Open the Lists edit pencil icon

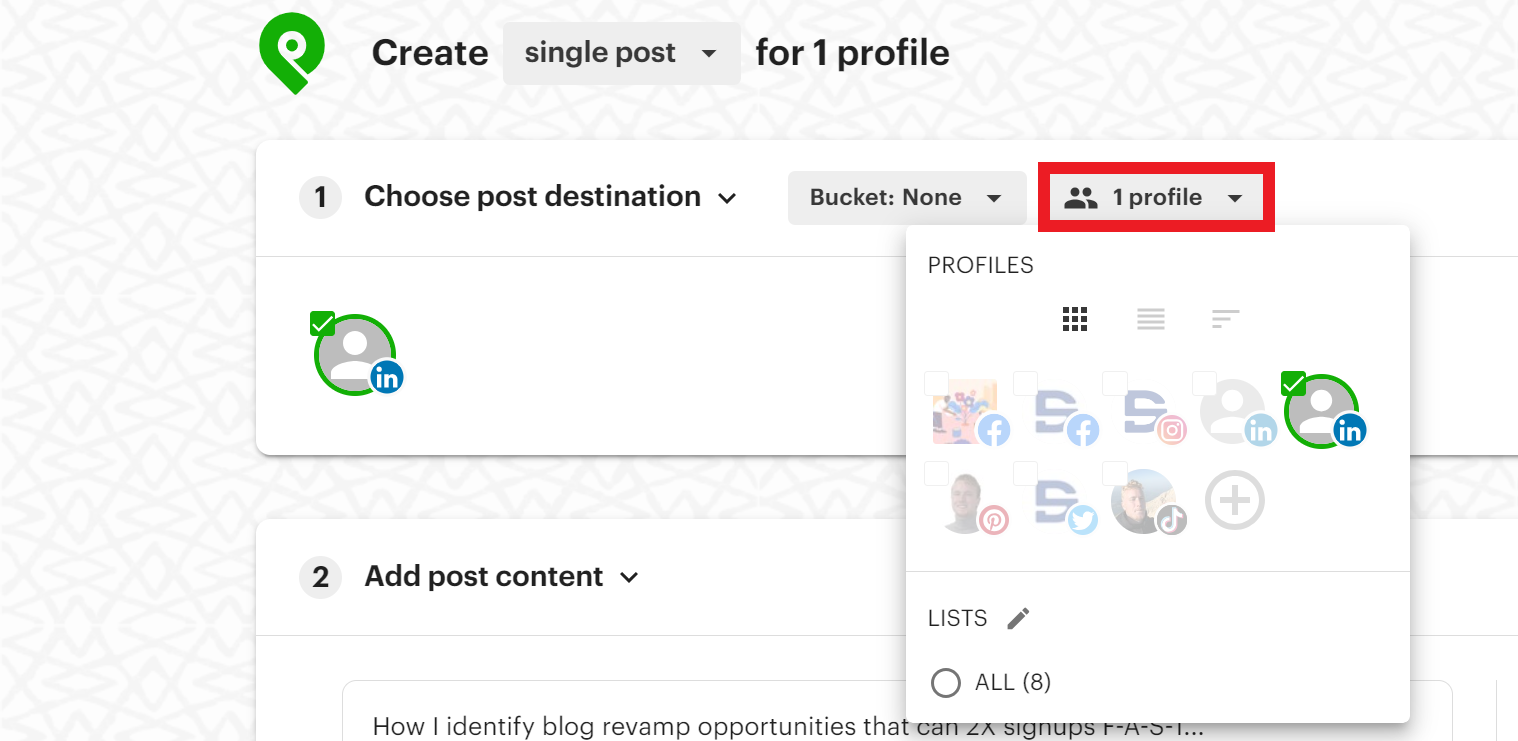[x=1018, y=618]
